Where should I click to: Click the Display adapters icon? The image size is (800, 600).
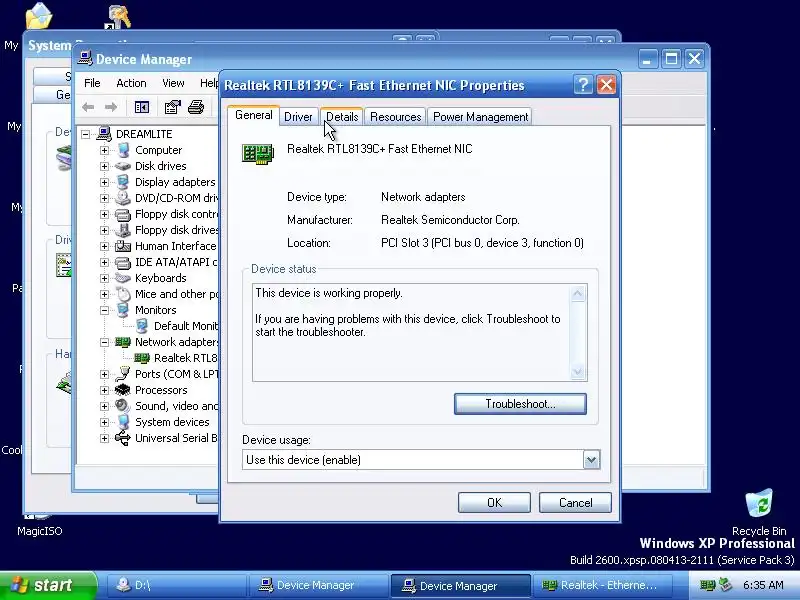123,182
